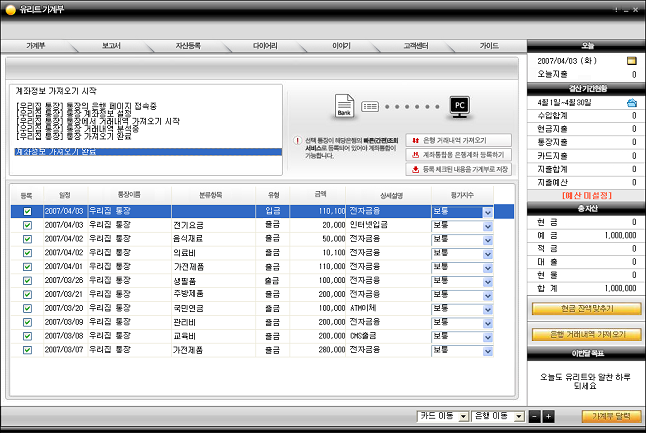The width and height of the screenshot is (646, 433).
Task: Click the 예 금 1,000,000 asset row
Action: tap(587, 236)
